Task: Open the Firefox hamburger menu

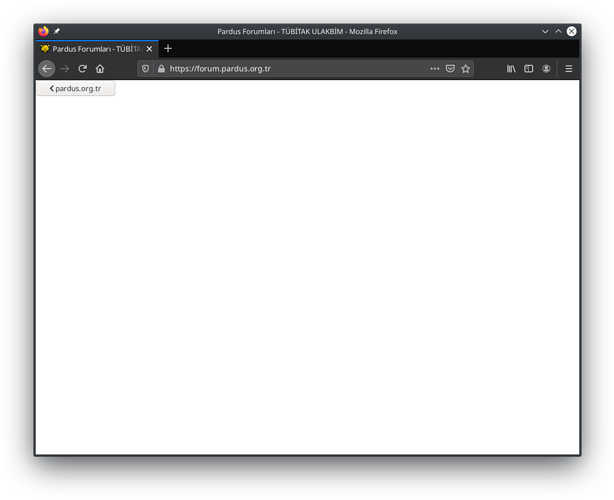Action: [x=569, y=69]
